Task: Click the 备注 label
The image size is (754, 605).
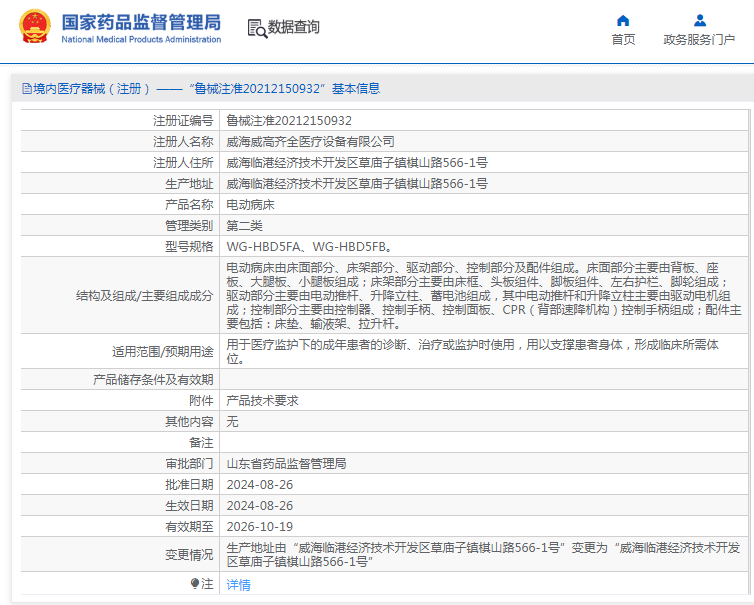Action: [x=201, y=443]
